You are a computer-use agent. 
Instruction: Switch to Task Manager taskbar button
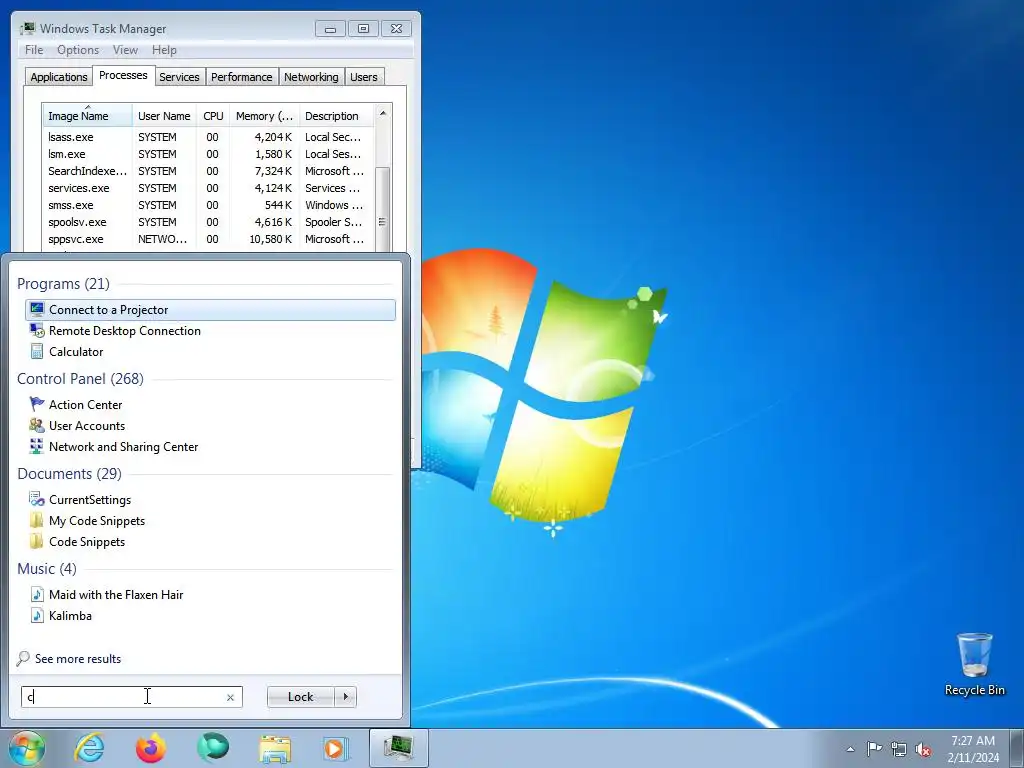point(398,748)
